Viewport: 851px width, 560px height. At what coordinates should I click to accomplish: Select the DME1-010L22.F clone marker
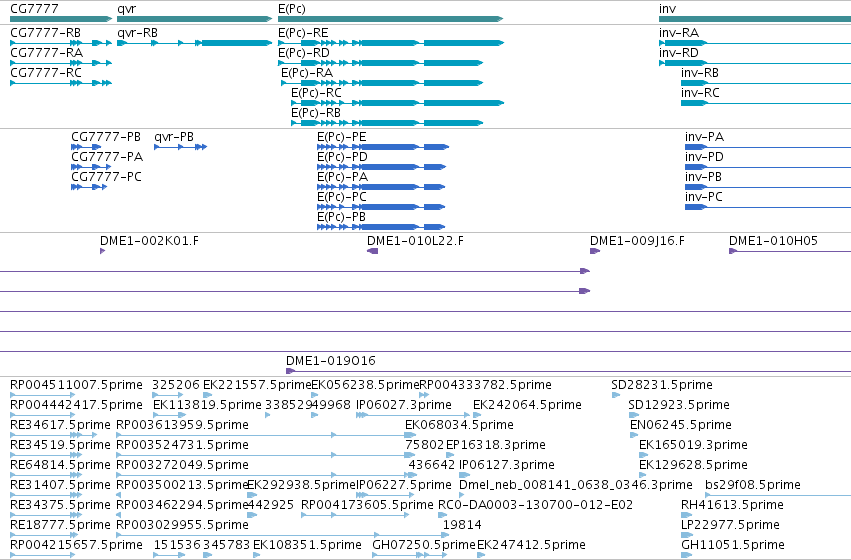click(372, 251)
